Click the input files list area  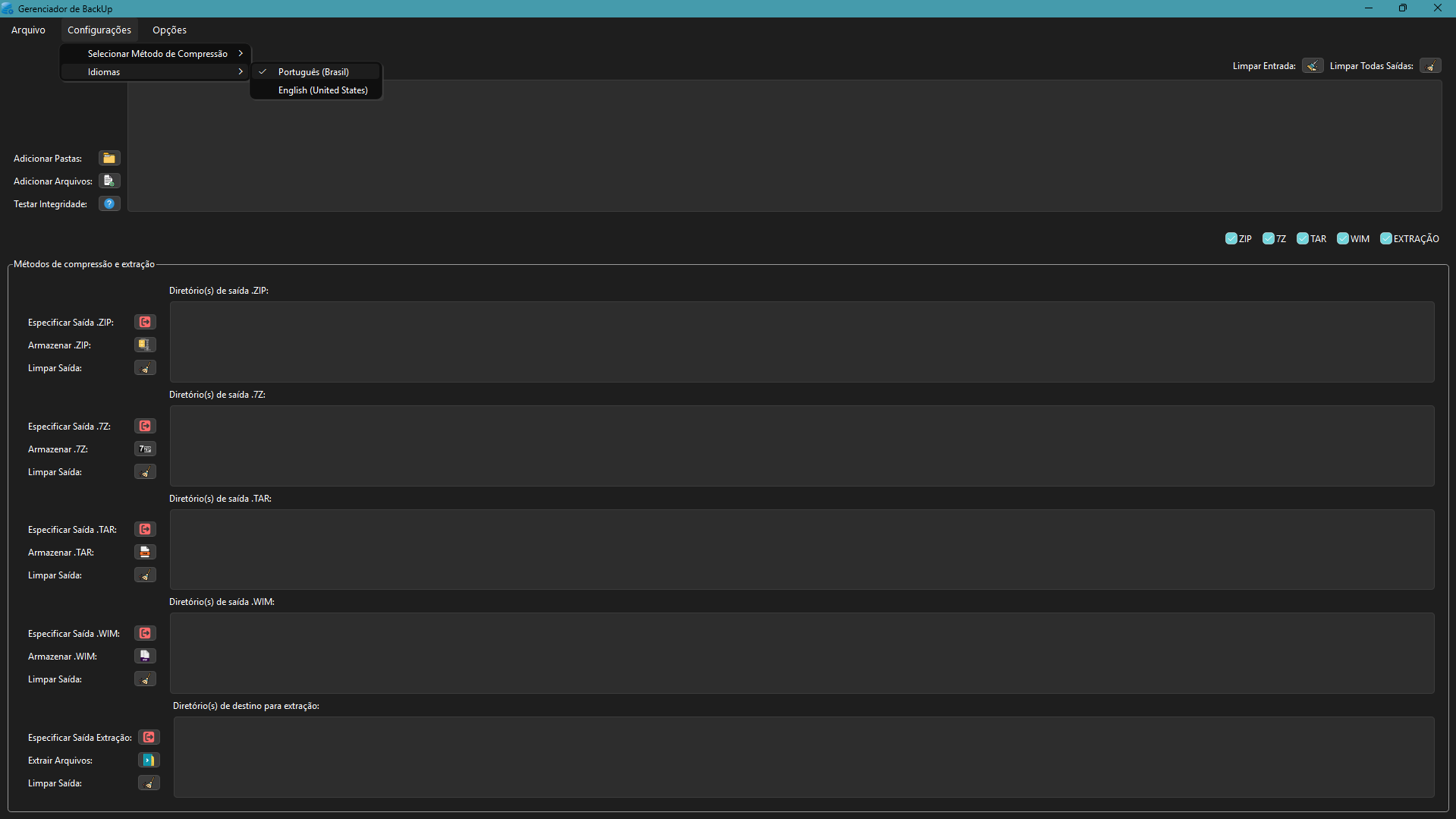click(785, 146)
